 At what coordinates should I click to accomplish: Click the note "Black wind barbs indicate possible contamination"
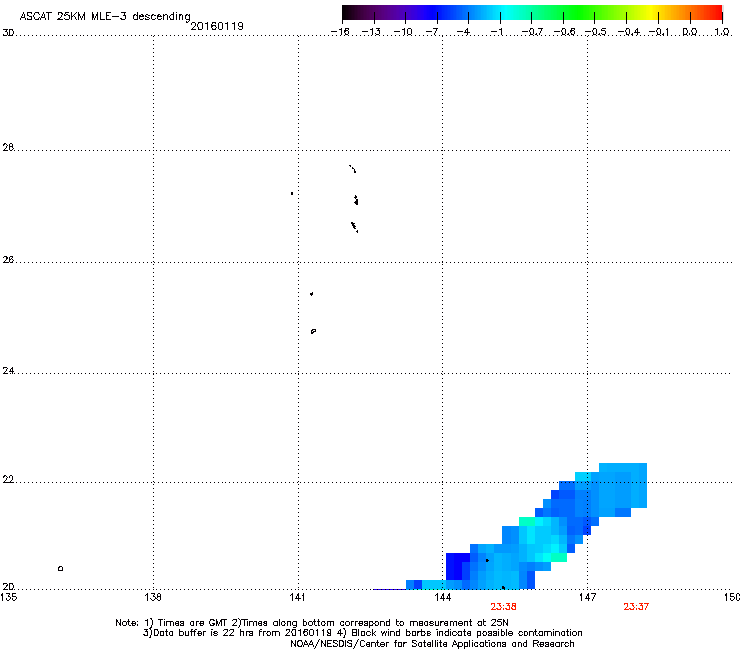pyautogui.click(x=467, y=633)
